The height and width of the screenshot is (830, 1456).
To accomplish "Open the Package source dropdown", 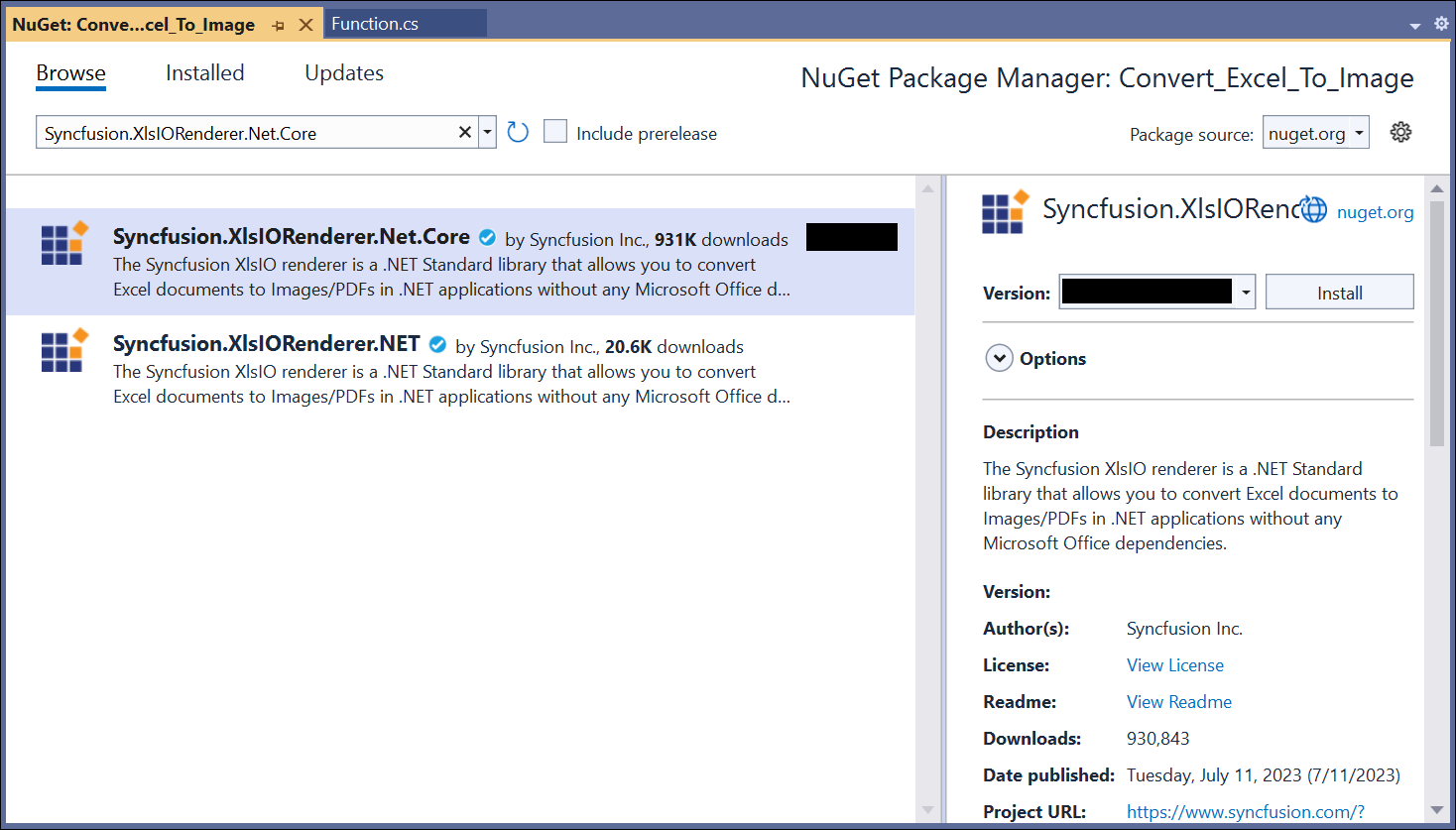I will pos(1359,133).
